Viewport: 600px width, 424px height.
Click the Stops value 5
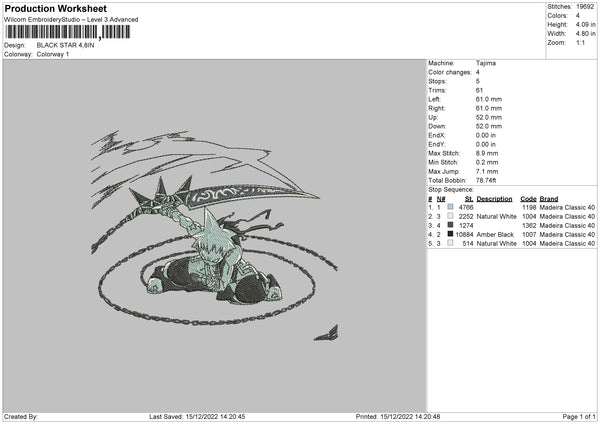(x=478, y=81)
